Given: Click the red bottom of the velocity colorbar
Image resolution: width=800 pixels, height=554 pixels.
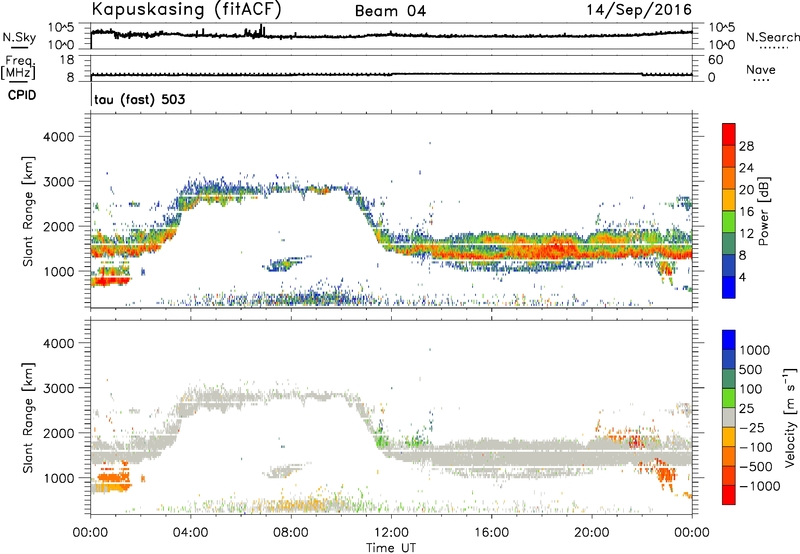Looking at the screenshot, I should tap(729, 495).
